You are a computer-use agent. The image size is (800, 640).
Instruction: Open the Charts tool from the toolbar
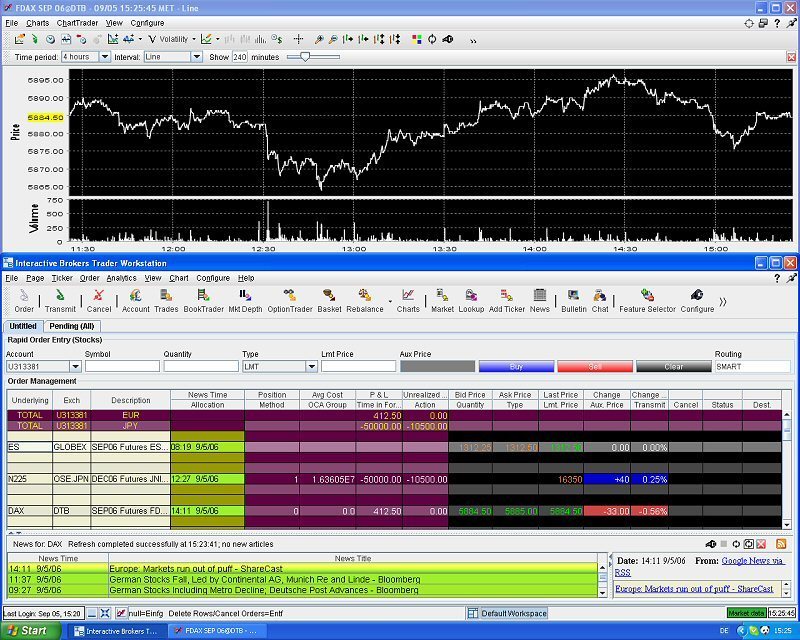pyautogui.click(x=407, y=296)
